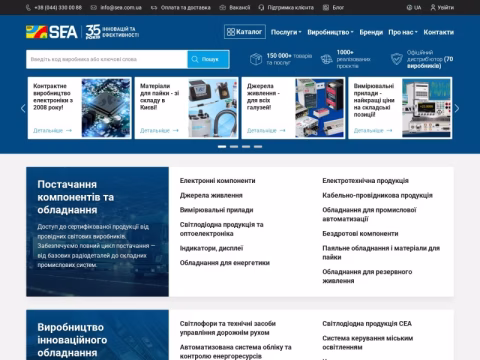Open Підтримка клієнта page
Viewport: 480px width, 360px height.
pyautogui.click(x=291, y=7)
